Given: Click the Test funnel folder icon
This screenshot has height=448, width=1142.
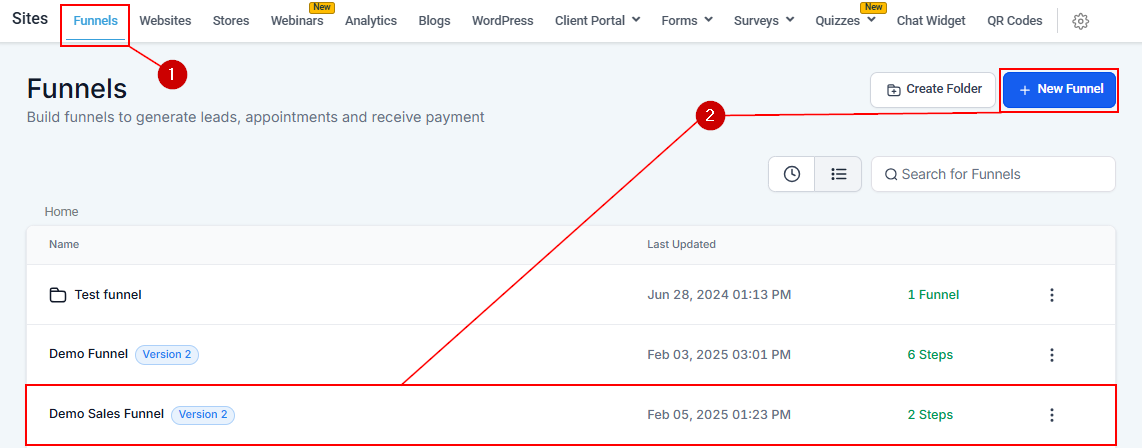Looking at the screenshot, I should tap(58, 295).
